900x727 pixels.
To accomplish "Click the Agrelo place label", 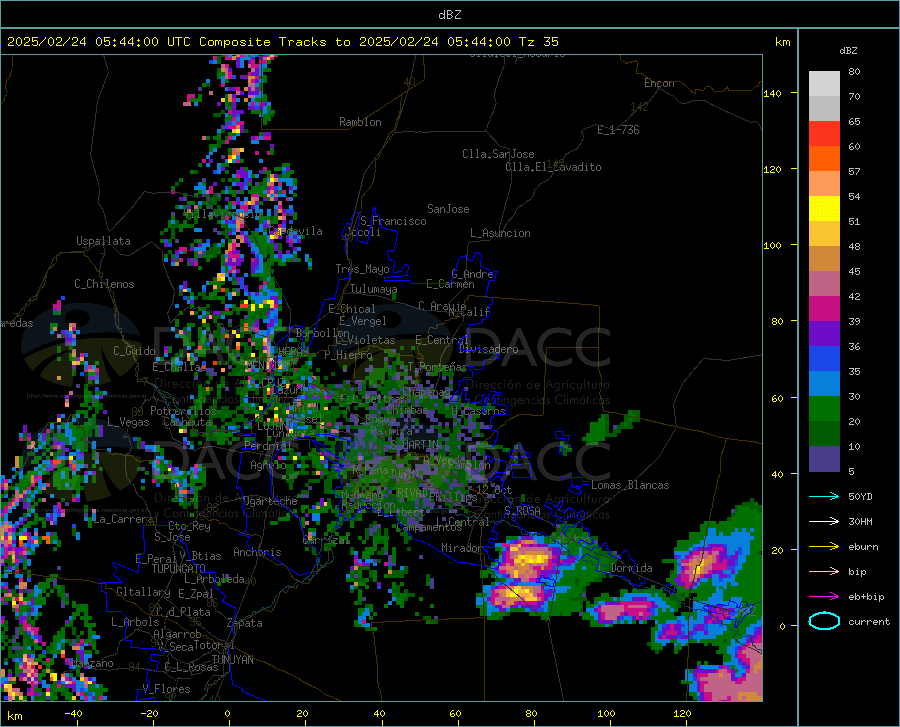I will pos(267,465).
